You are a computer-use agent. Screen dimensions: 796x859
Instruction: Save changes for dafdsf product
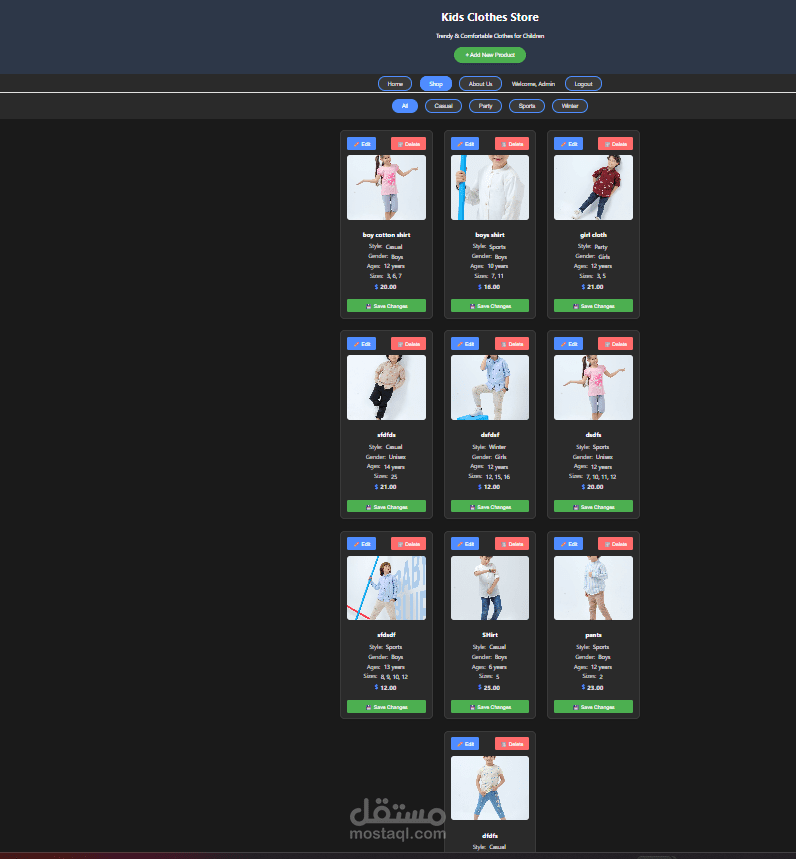(490, 507)
